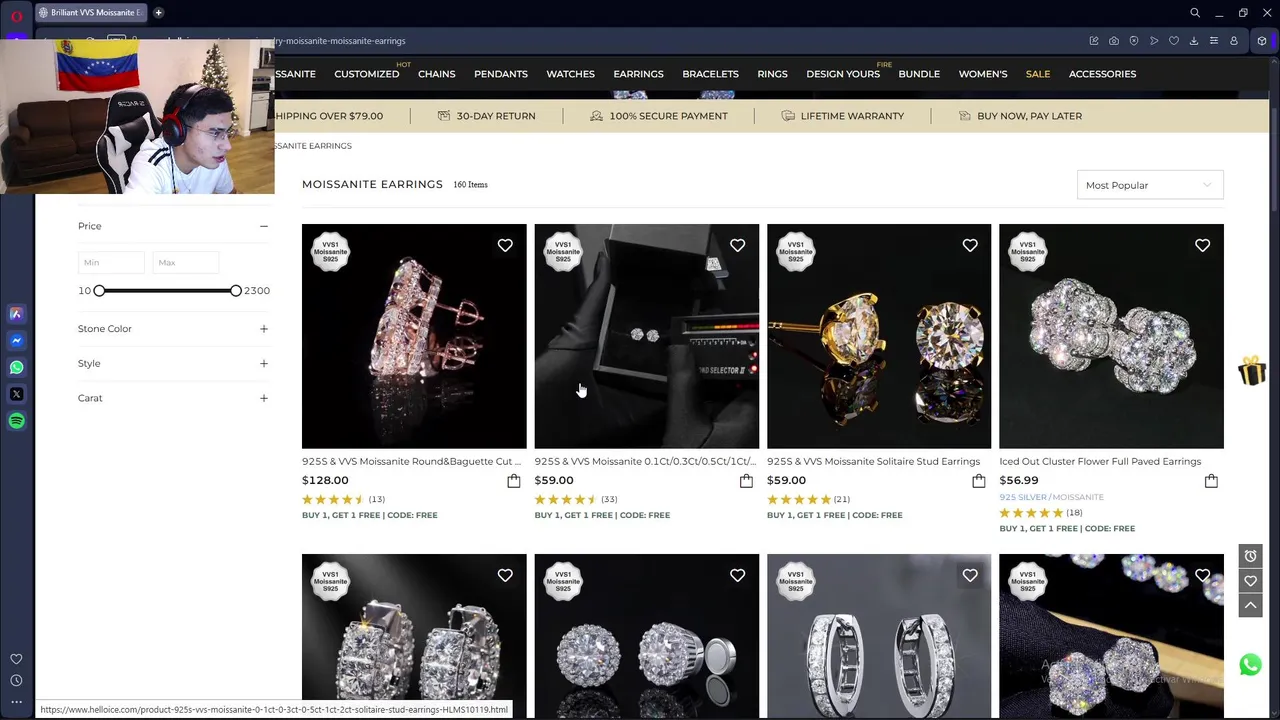The width and height of the screenshot is (1280, 720).
Task: Expand the Stone Color filter
Action: (173, 329)
